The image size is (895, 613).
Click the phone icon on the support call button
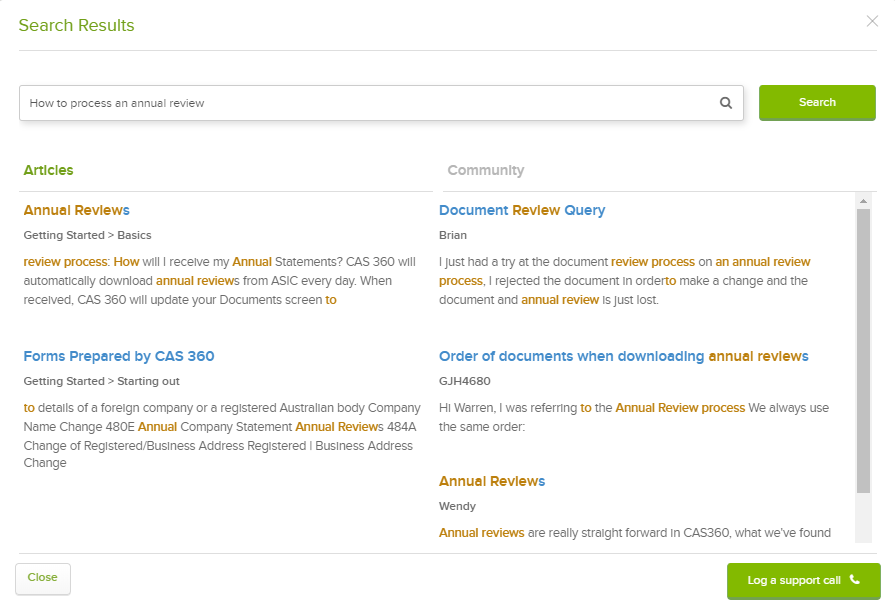(854, 580)
